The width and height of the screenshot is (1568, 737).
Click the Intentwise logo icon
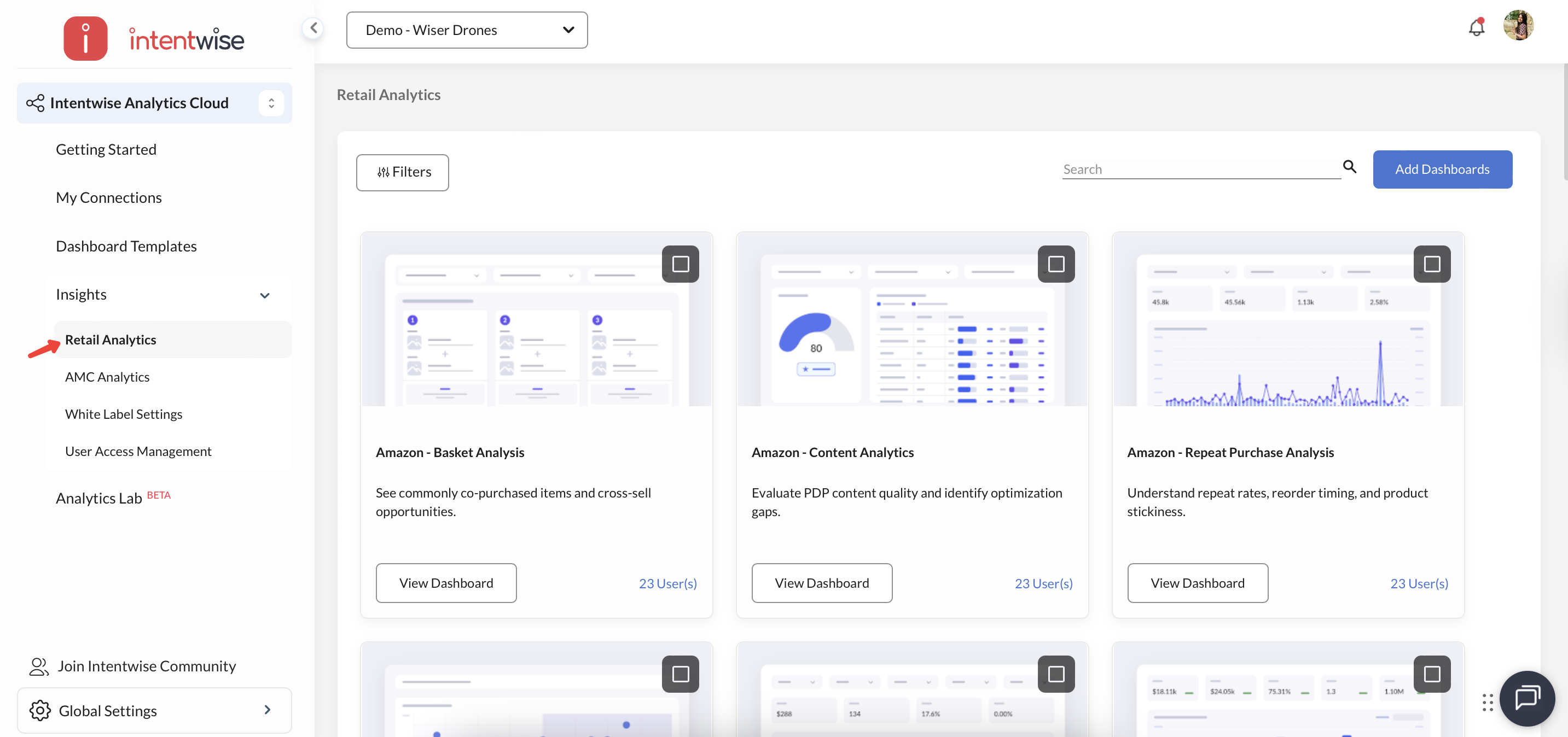click(85, 38)
